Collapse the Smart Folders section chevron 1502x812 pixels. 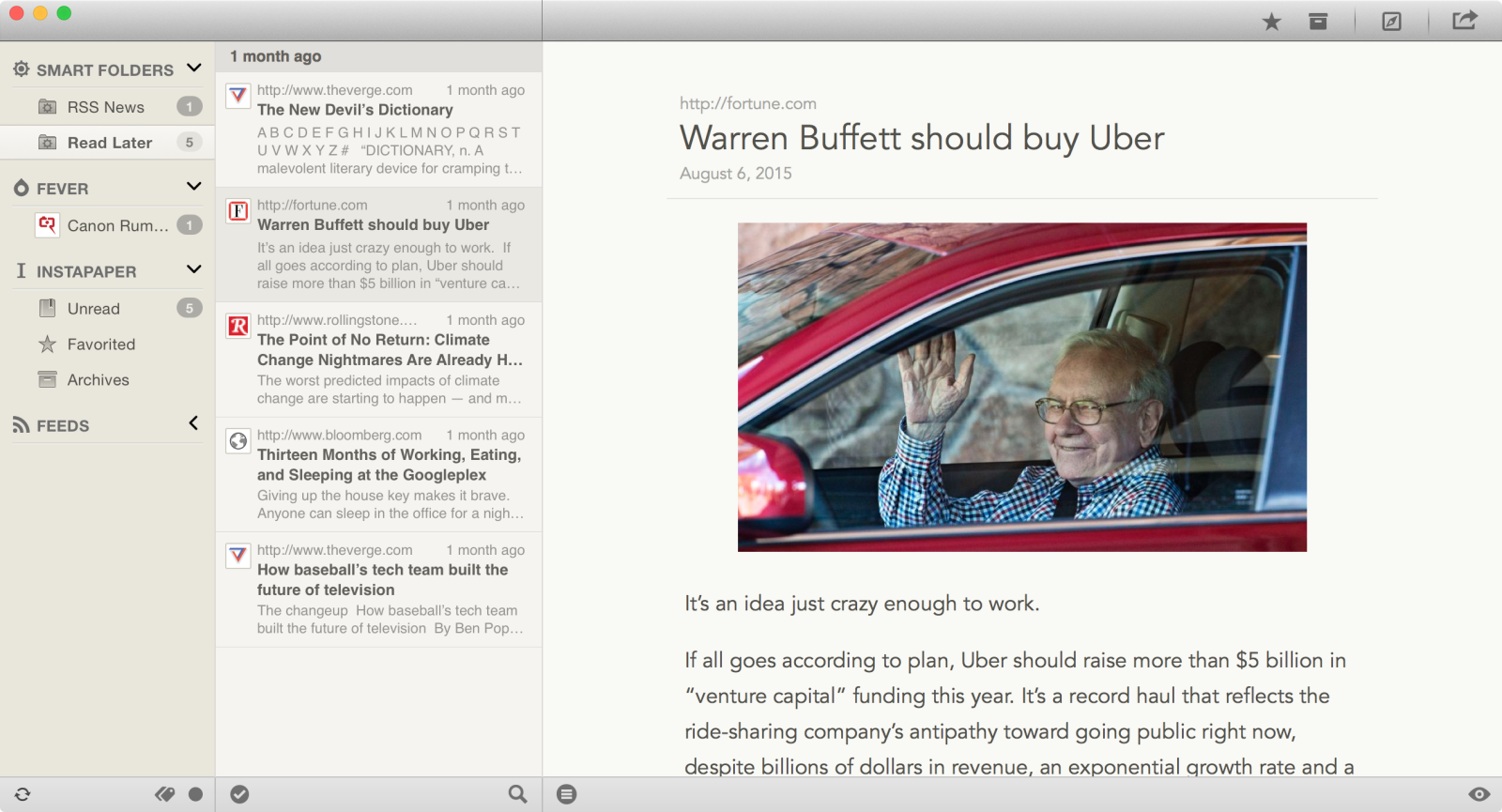pyautogui.click(x=194, y=68)
